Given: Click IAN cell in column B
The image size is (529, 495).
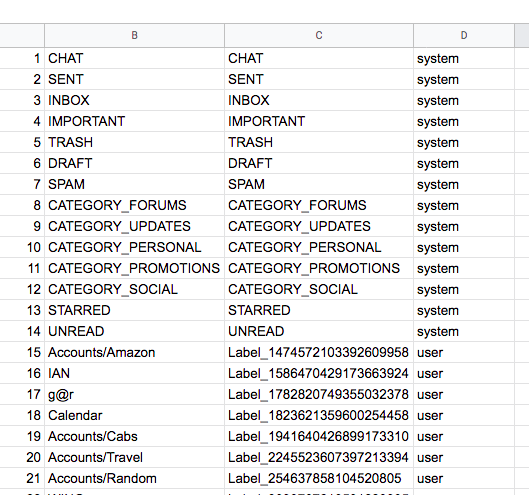Looking at the screenshot, I should click(x=134, y=373).
